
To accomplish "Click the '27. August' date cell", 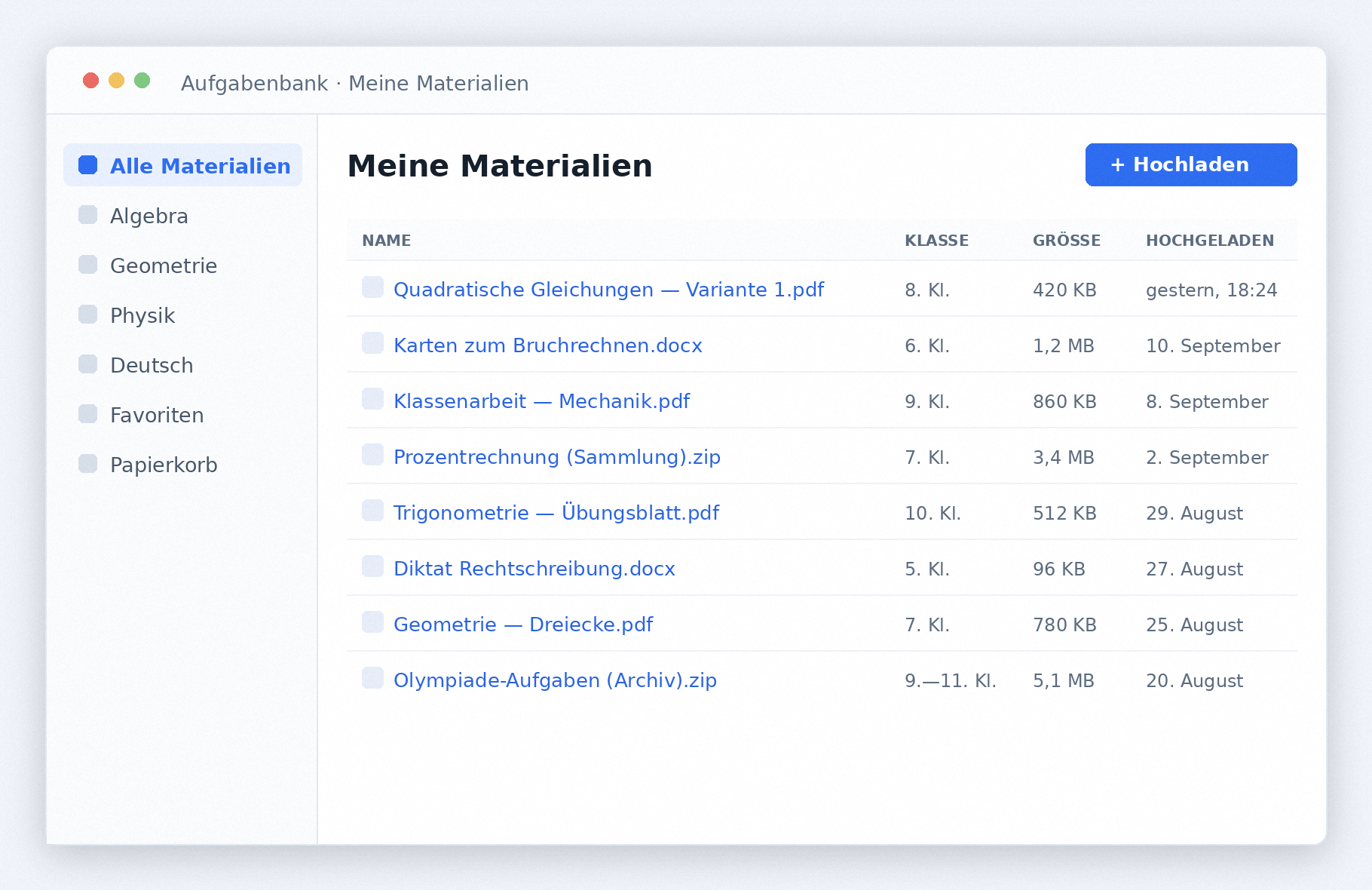I will point(1194,569).
